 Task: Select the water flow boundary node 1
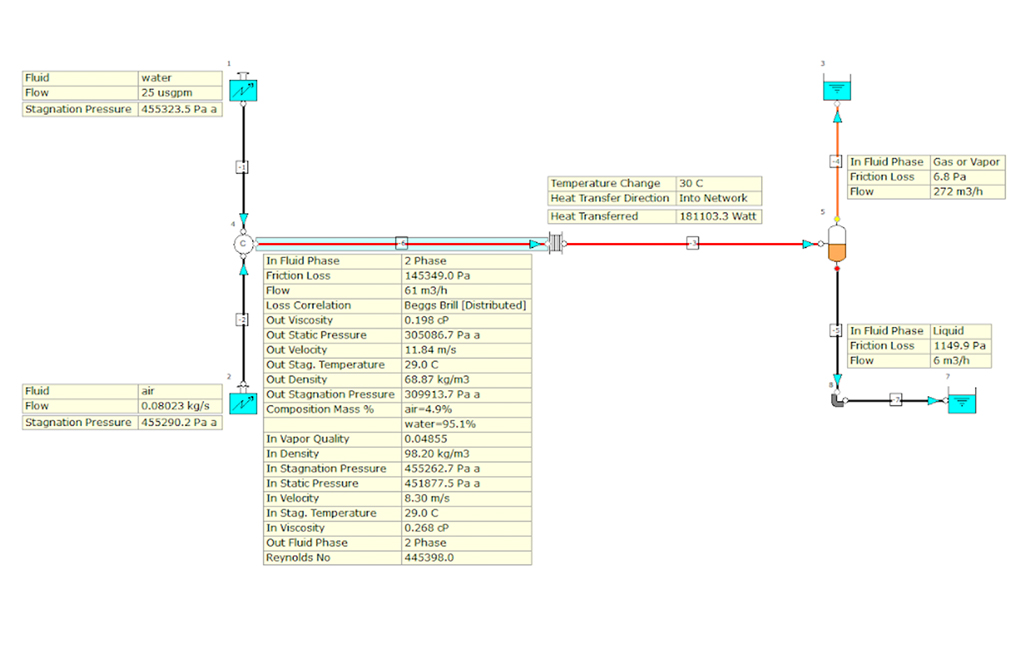(242, 91)
